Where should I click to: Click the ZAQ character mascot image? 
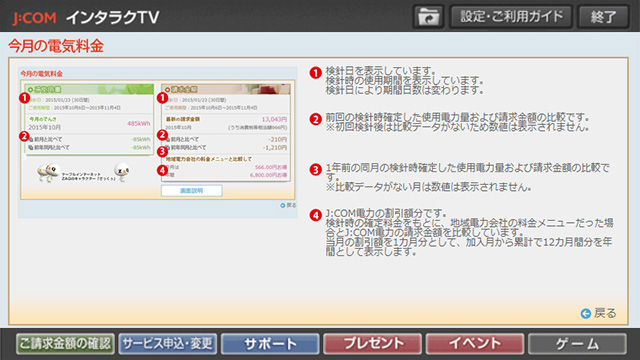pos(48,173)
